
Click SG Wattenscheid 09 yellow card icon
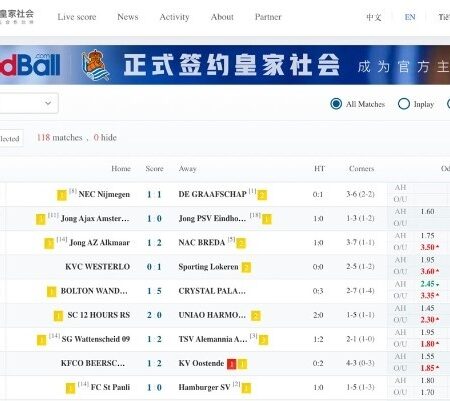(x=41, y=340)
